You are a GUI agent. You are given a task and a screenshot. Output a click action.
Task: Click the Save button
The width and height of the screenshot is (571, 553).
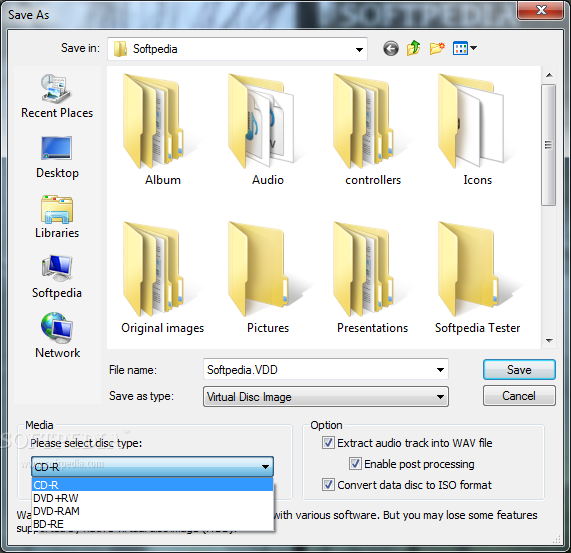pyautogui.click(x=519, y=370)
